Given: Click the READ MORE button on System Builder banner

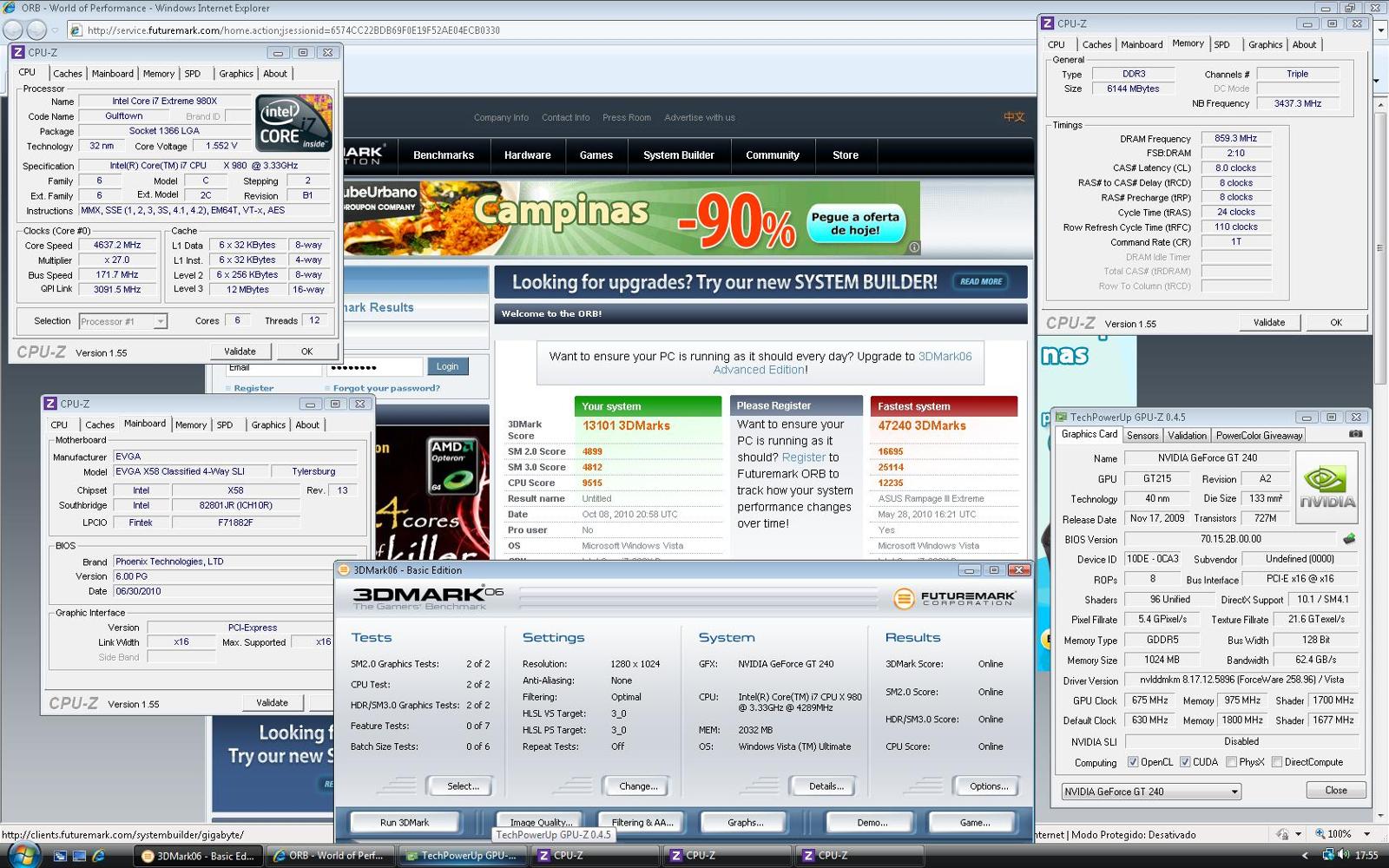Looking at the screenshot, I should 981,281.
